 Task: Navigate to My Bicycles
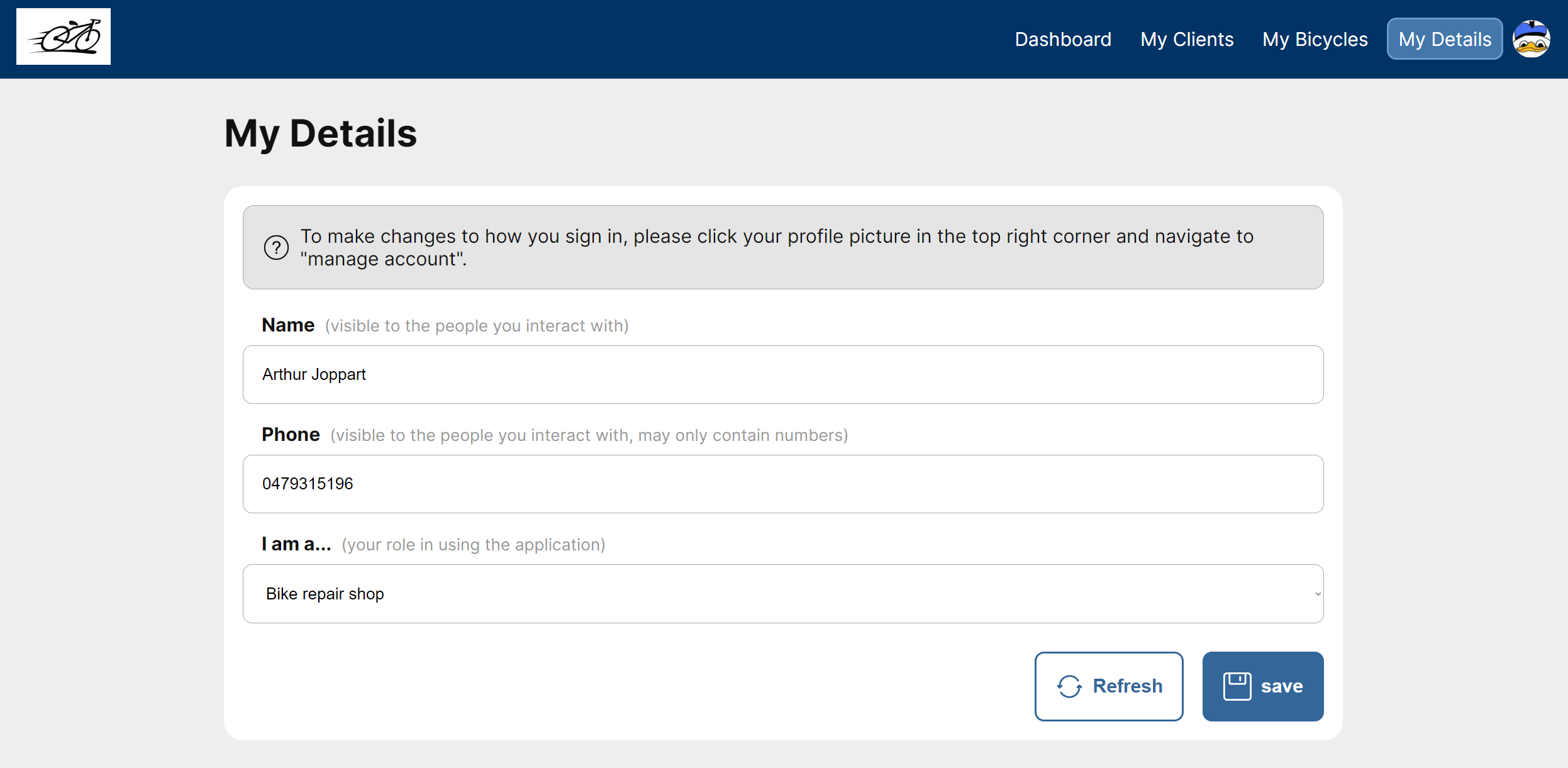(x=1315, y=39)
